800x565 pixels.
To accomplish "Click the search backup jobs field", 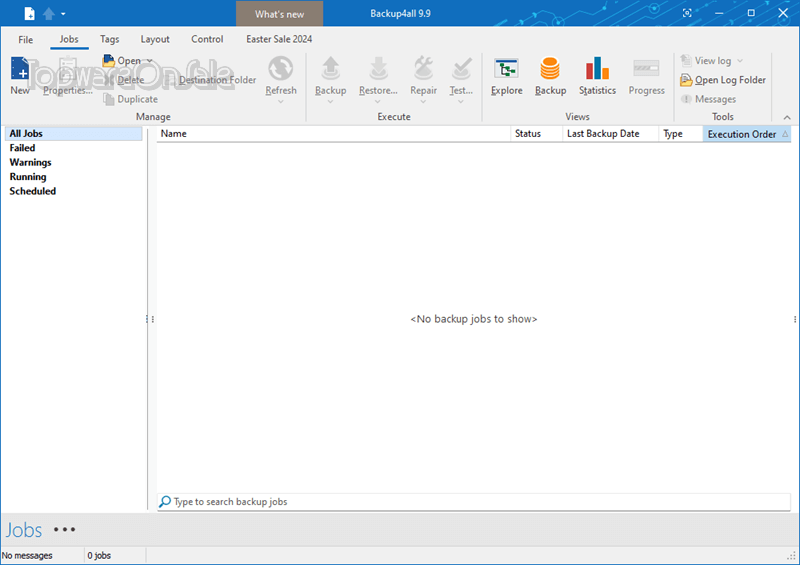I will [x=474, y=502].
